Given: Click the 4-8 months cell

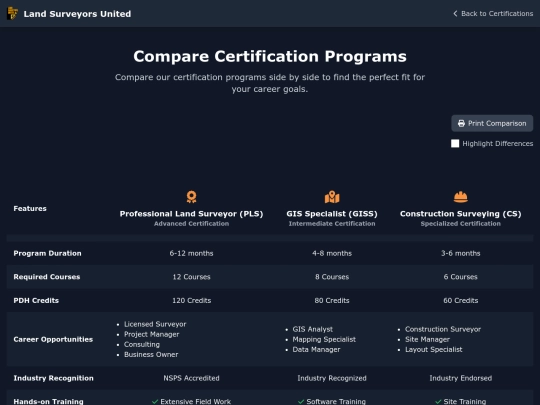Looking at the screenshot, I should [x=332, y=253].
